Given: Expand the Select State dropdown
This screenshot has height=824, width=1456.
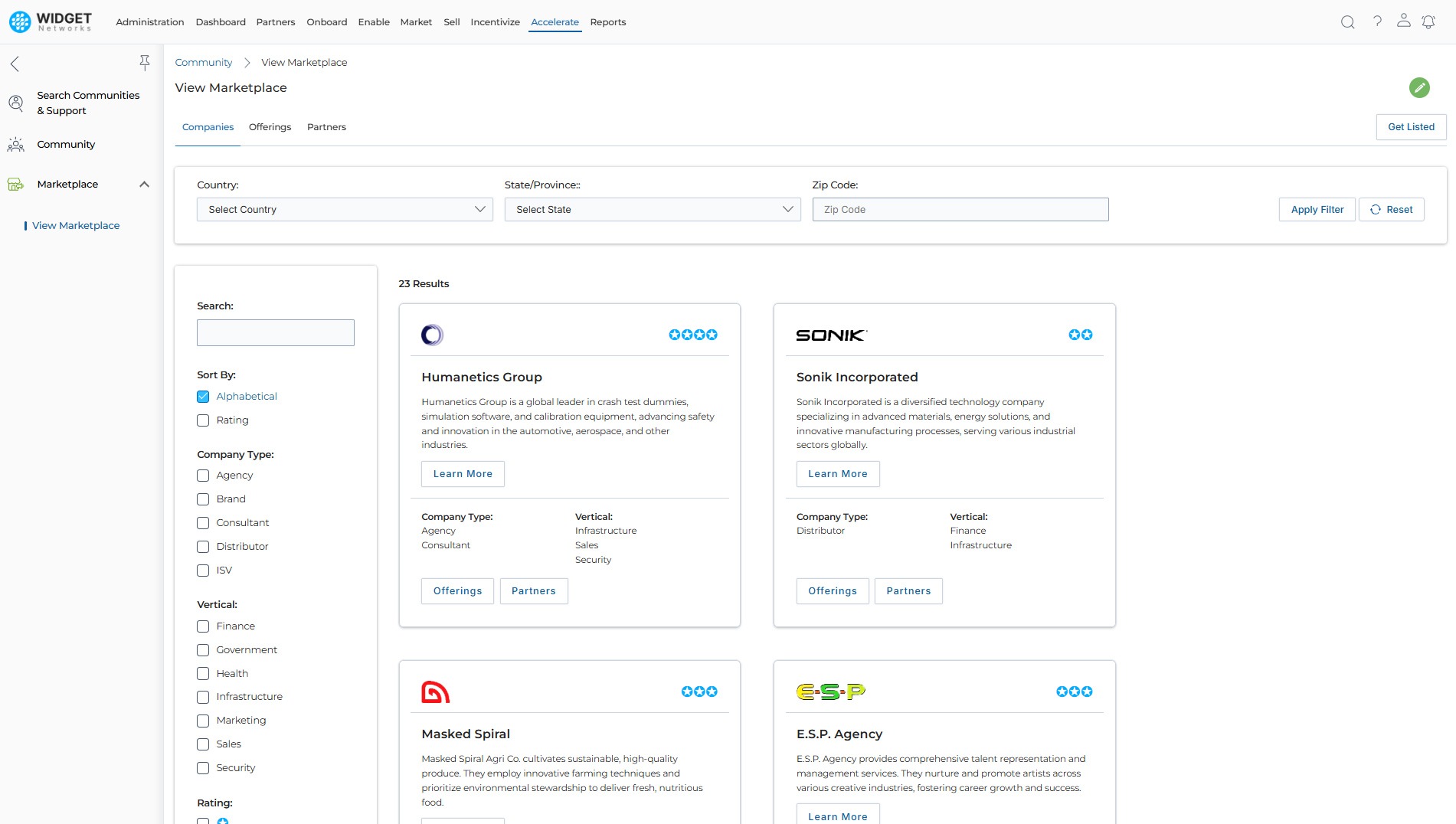Looking at the screenshot, I should (652, 210).
